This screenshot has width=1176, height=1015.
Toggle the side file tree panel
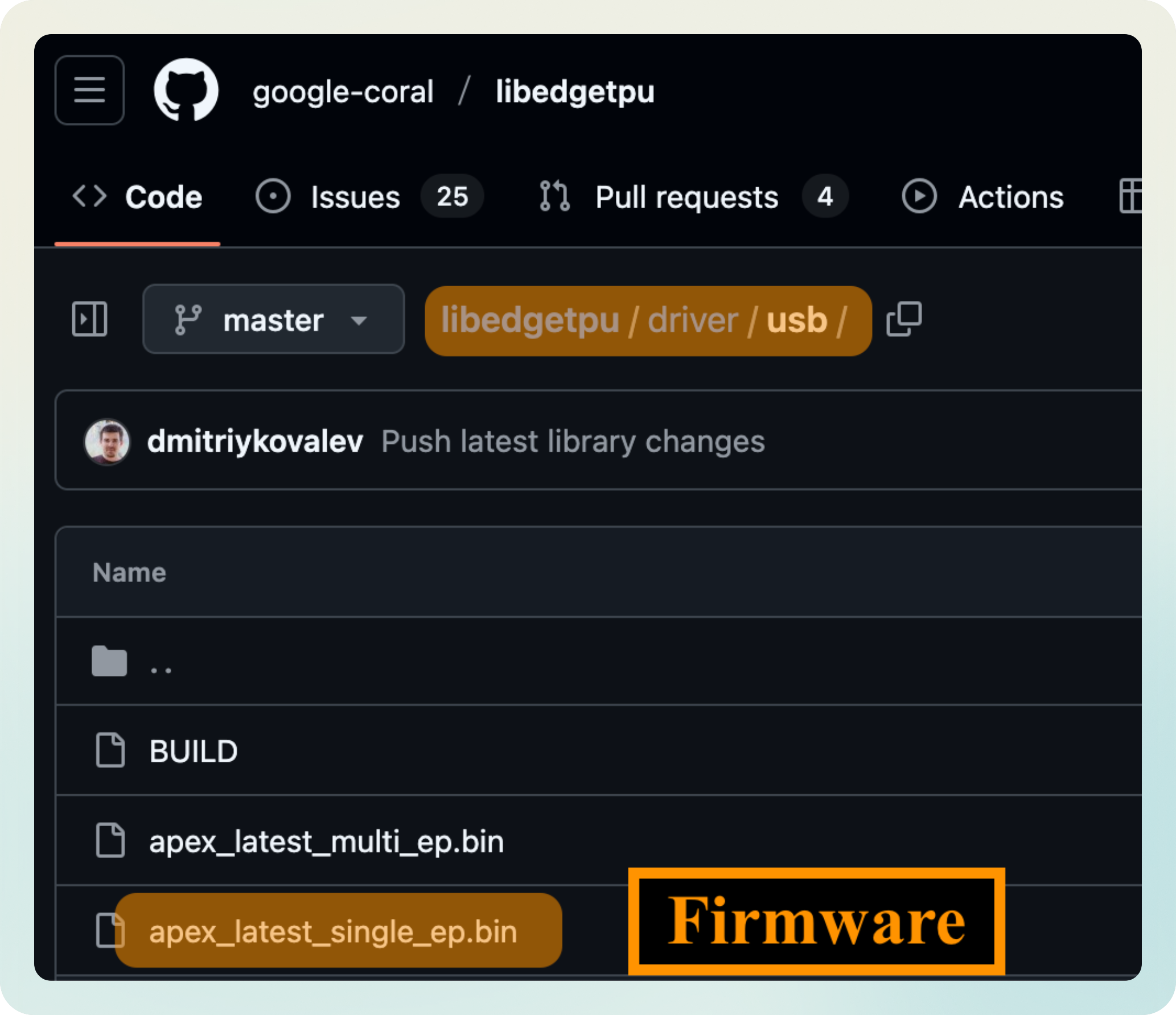coord(89,319)
